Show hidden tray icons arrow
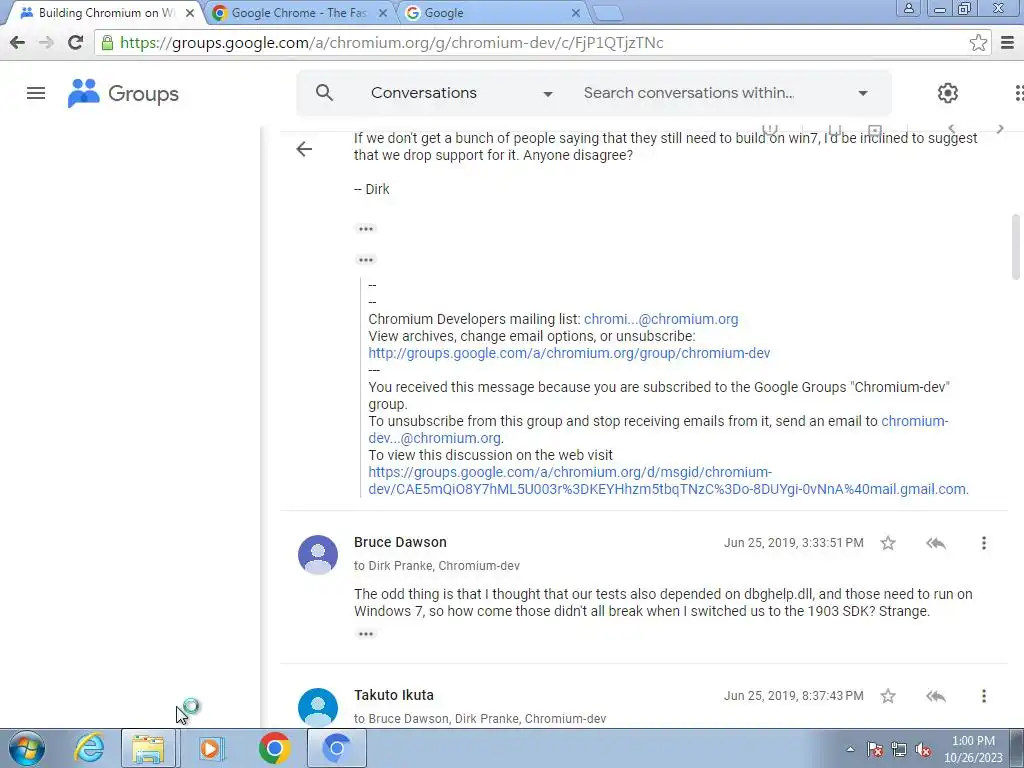This screenshot has width=1024, height=768. coord(850,749)
